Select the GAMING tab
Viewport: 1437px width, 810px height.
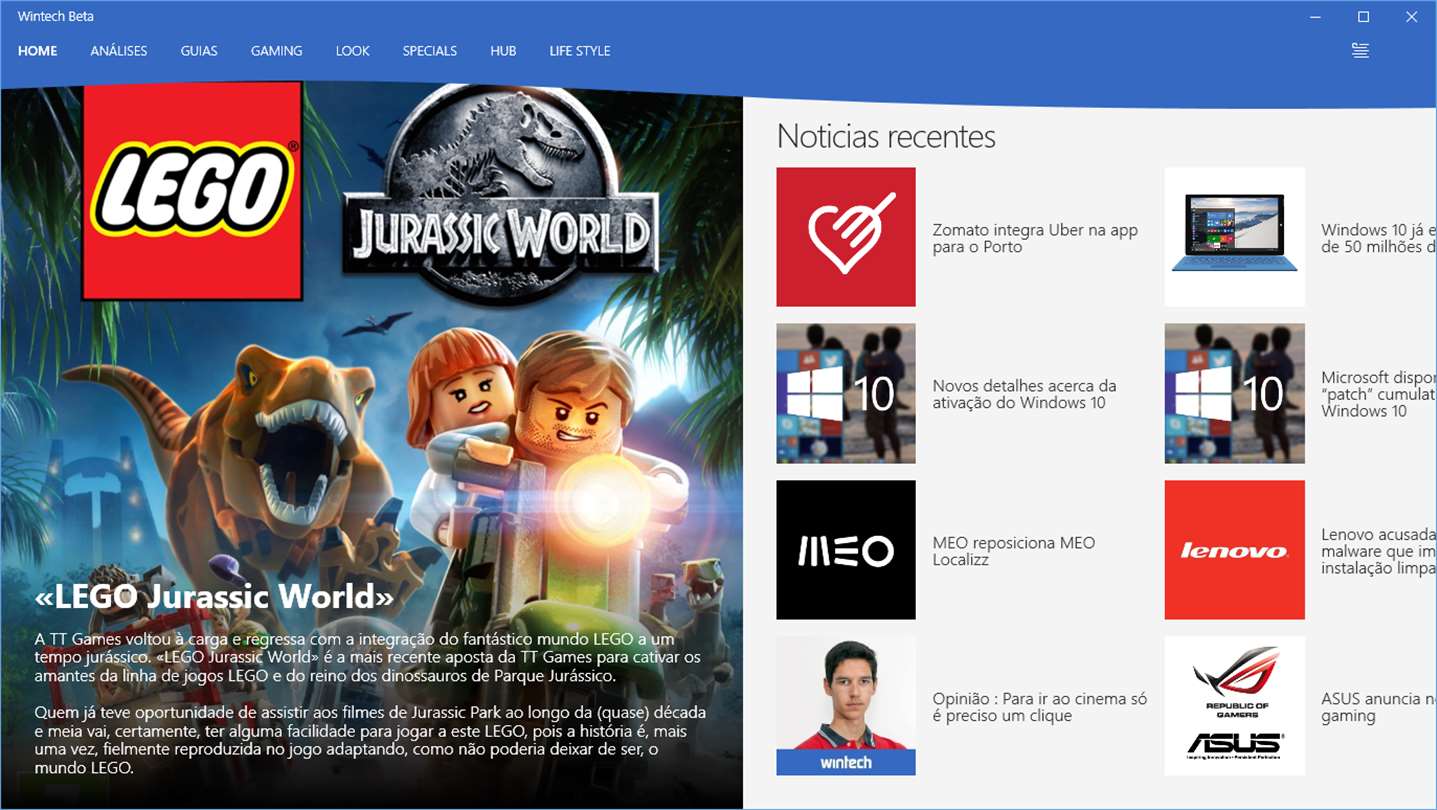277,51
